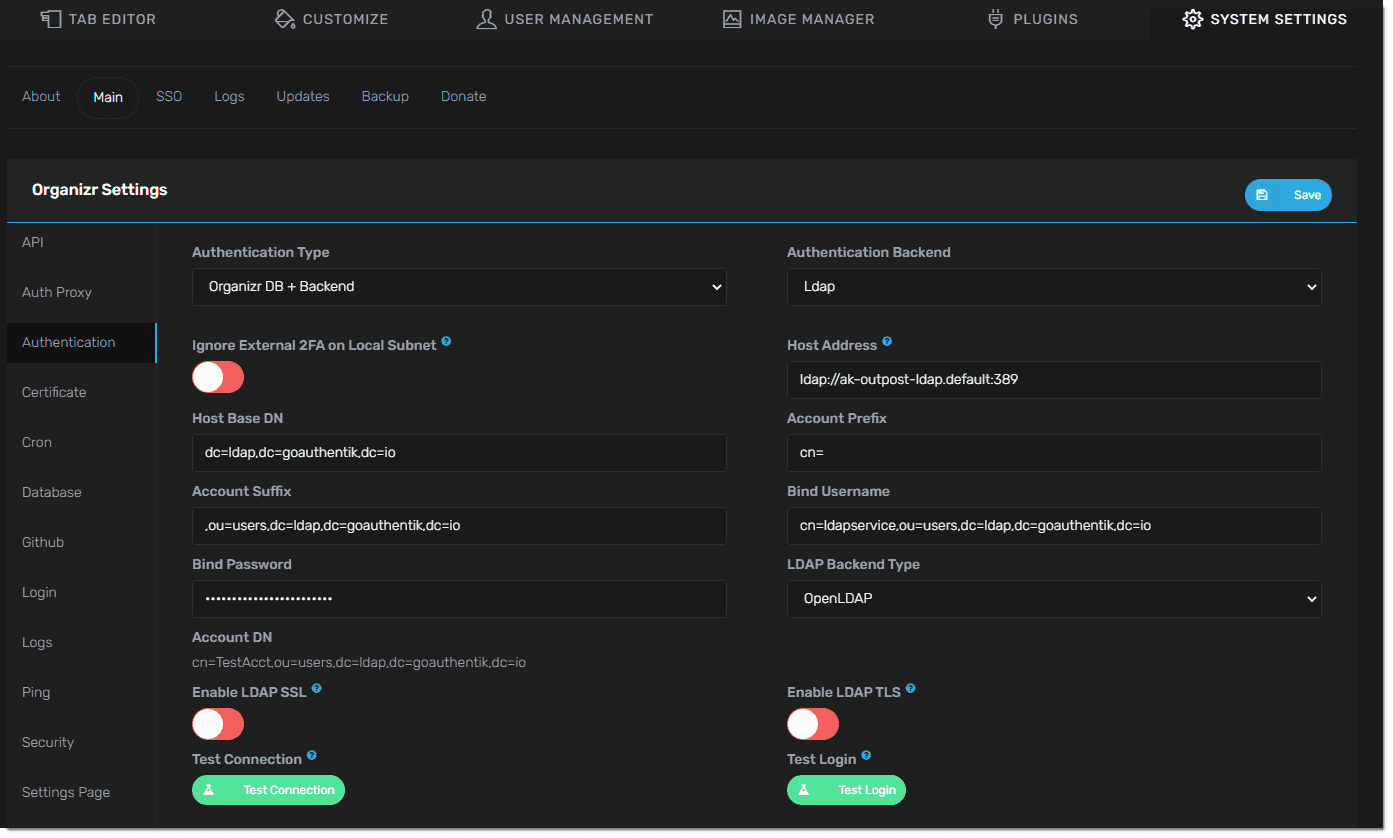Image resolution: width=1393 pixels, height=838 pixels.
Task: Click the Image Manager picture icon
Action: (733, 19)
